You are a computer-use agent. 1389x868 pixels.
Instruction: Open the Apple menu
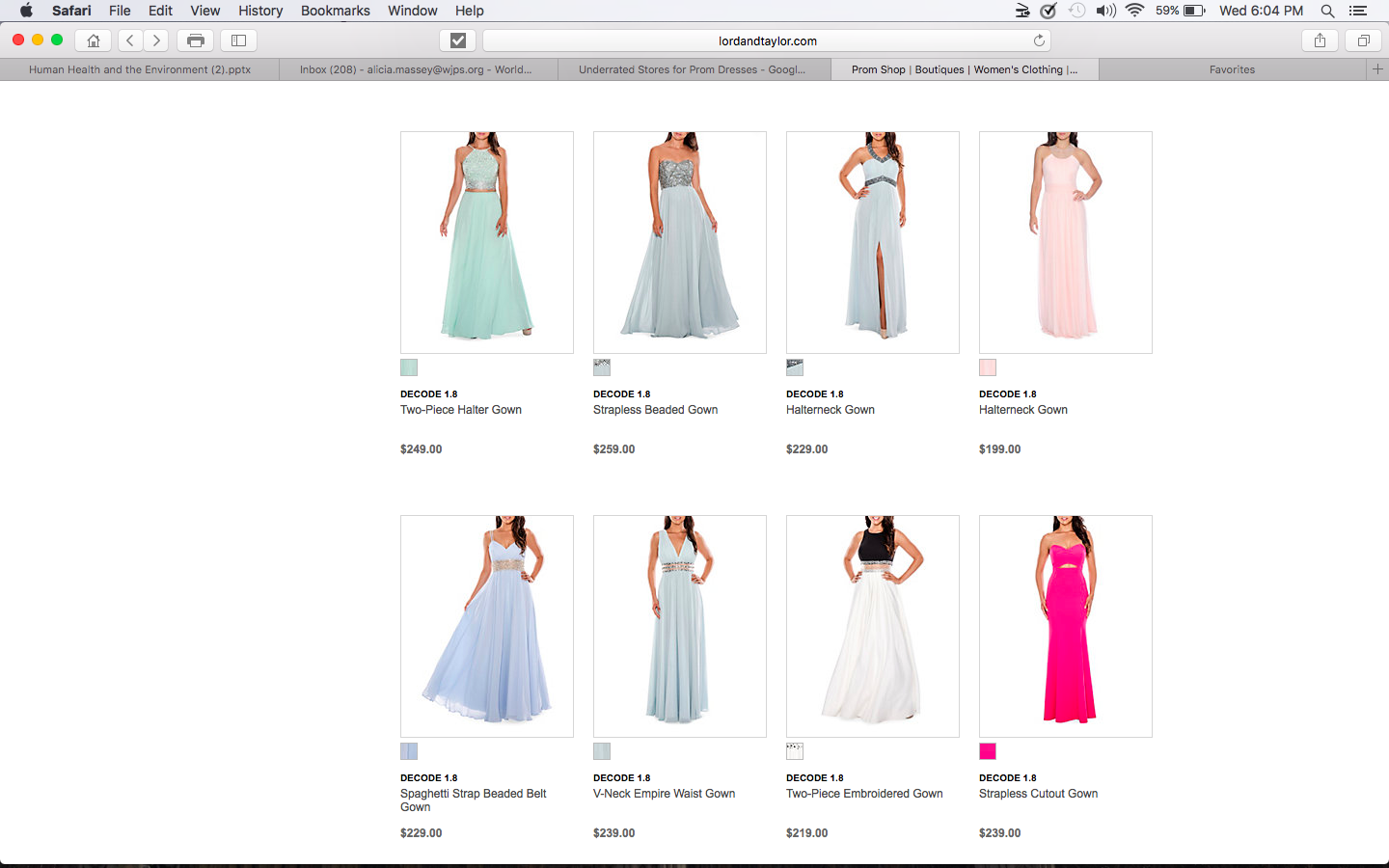pyautogui.click(x=26, y=11)
